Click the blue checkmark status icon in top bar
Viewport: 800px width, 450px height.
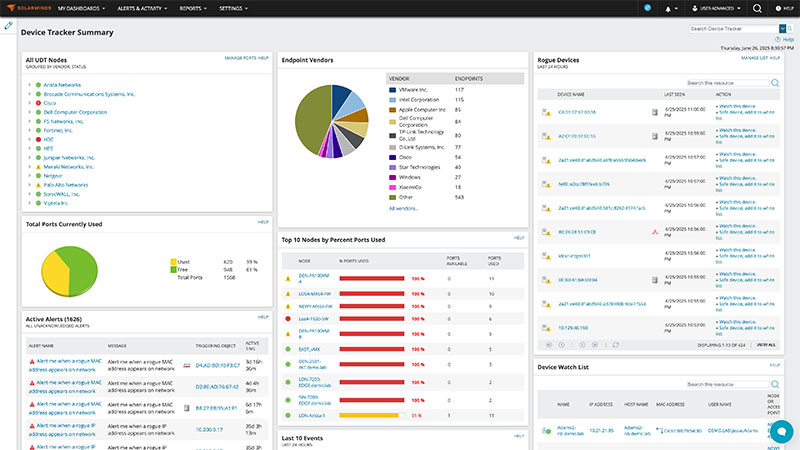(x=647, y=8)
